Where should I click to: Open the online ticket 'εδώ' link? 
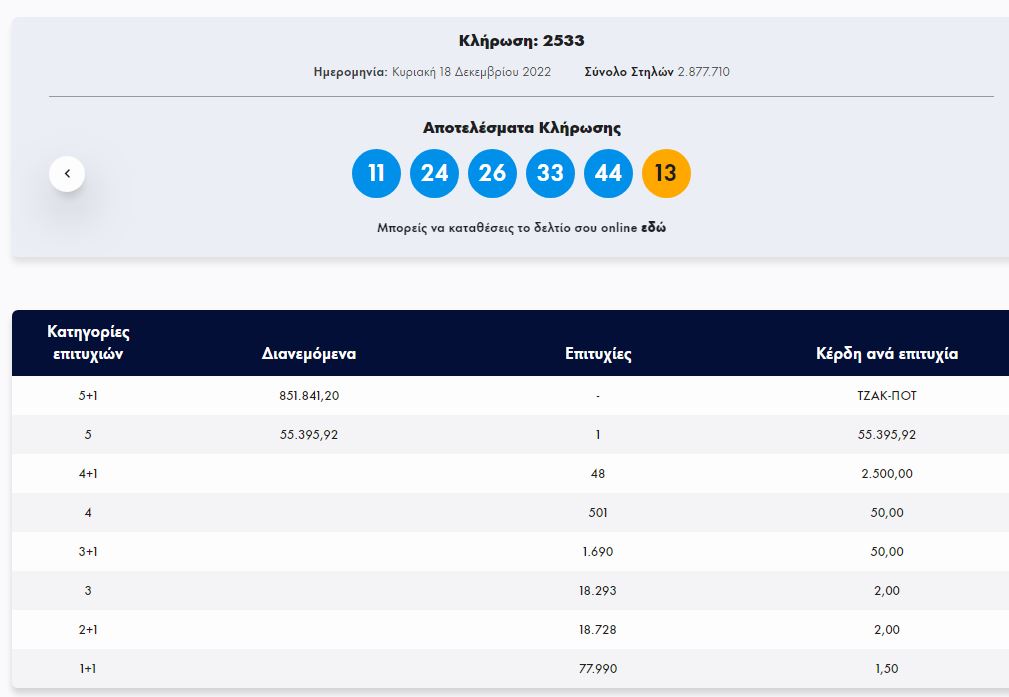pos(653,228)
